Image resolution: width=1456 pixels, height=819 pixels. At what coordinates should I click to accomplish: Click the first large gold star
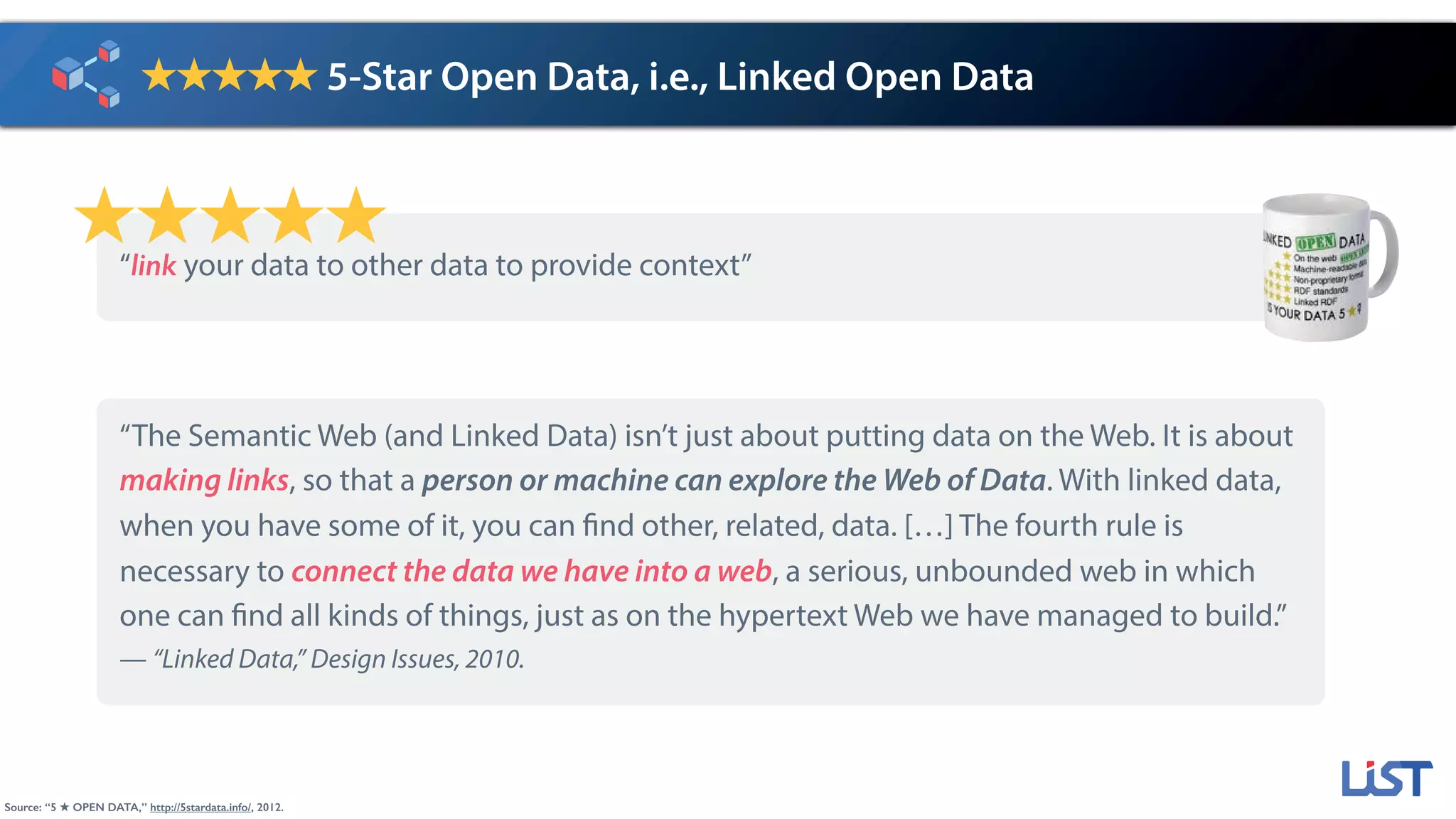coord(105,216)
